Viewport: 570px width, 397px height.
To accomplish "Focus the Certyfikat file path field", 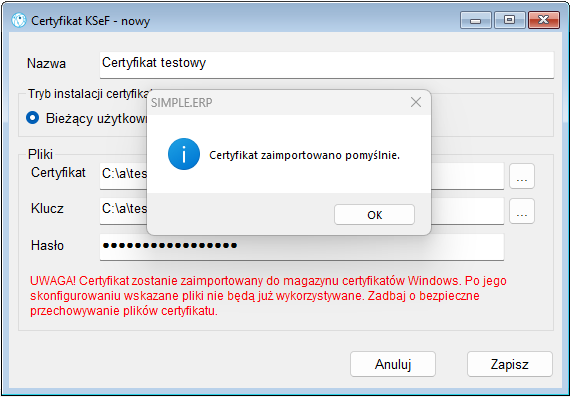I will click(302, 176).
